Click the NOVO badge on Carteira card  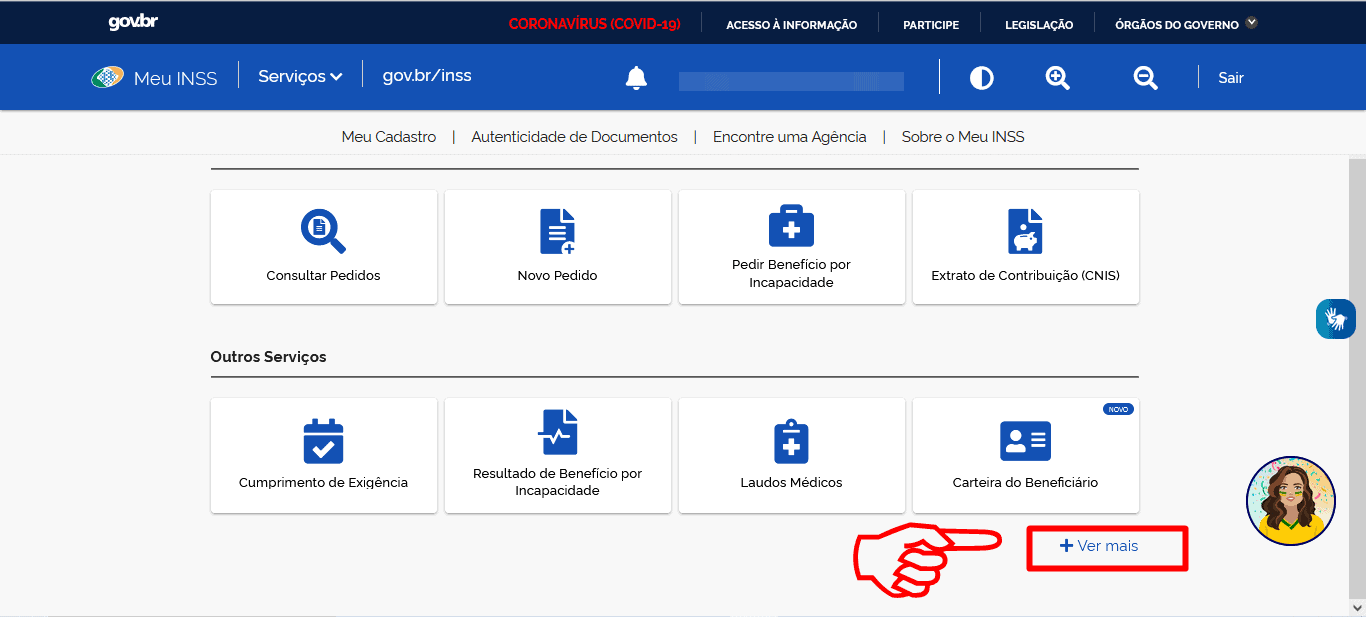[x=1118, y=409]
